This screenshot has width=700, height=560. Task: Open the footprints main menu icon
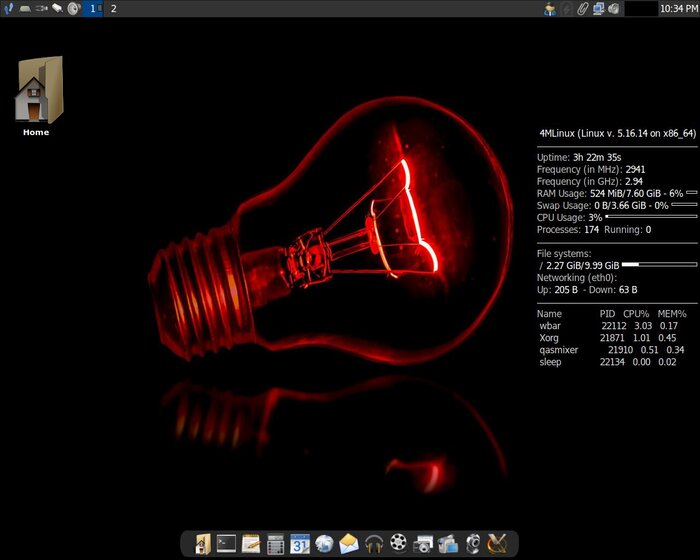pos(8,8)
